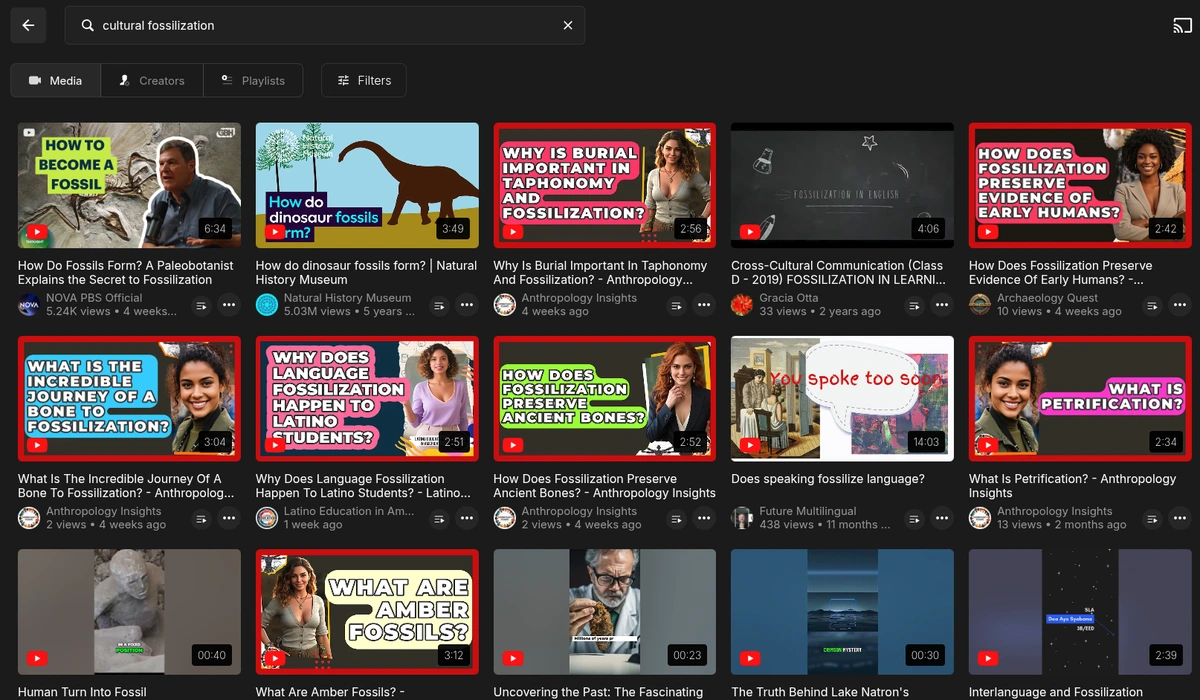Click queue icon for Natural History Museum video
1200x700 pixels.
[439, 305]
